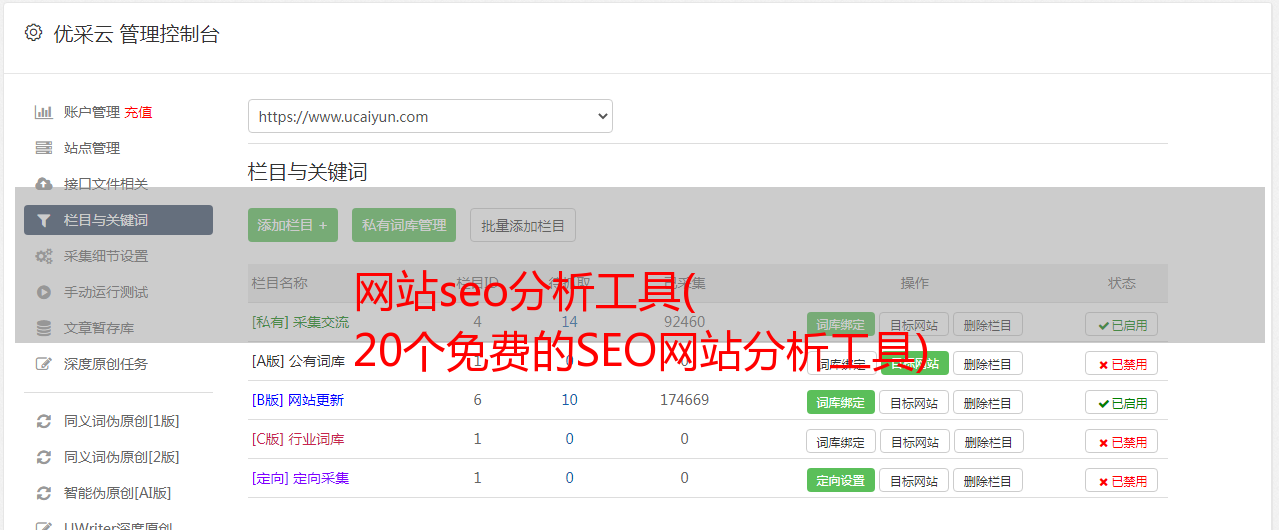Click the 批量添加栏目 button

click(523, 225)
